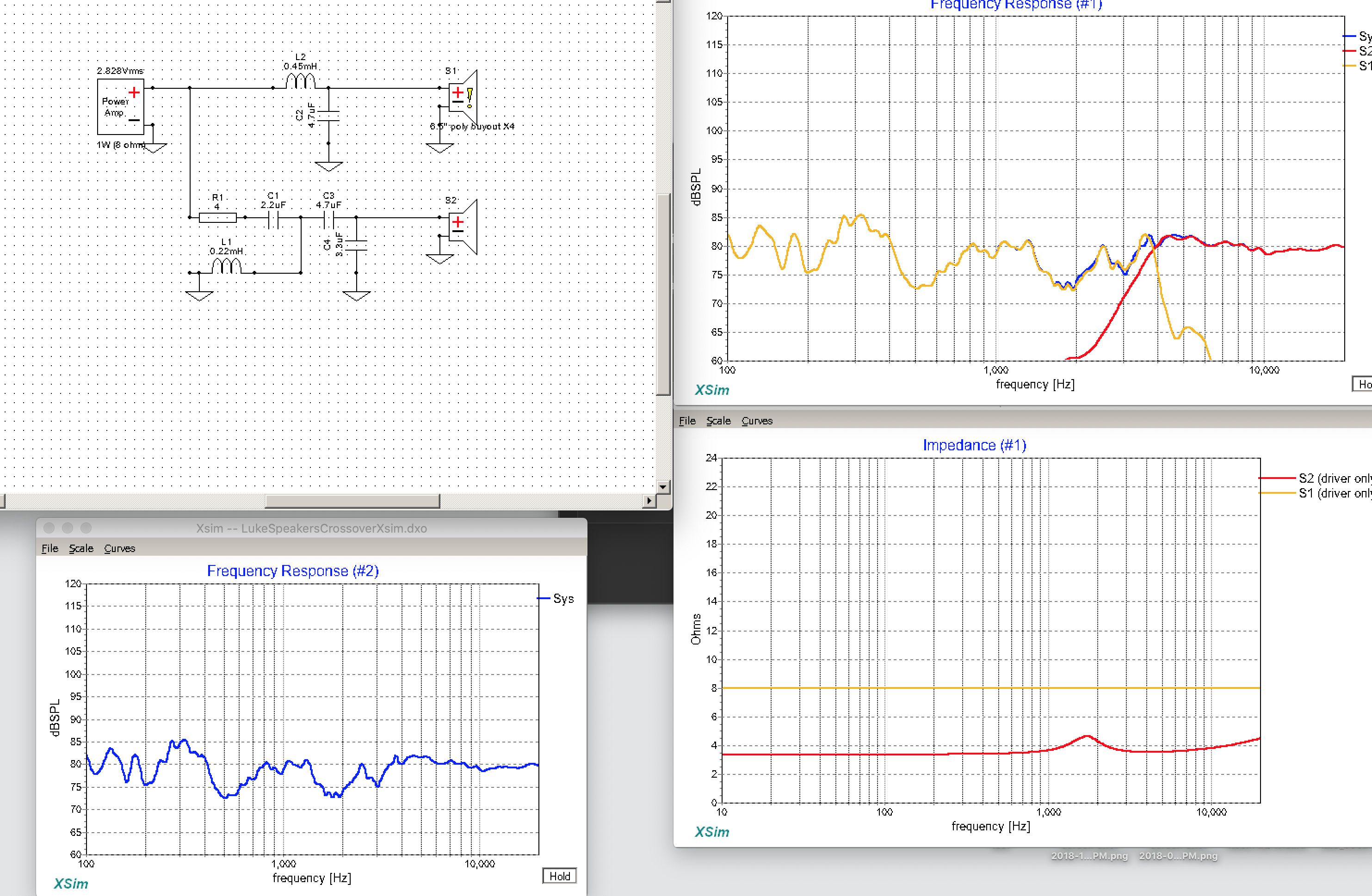The image size is (1372, 896).
Task: Open Curves menu in Frequency Response #2 window
Action: click(x=119, y=548)
